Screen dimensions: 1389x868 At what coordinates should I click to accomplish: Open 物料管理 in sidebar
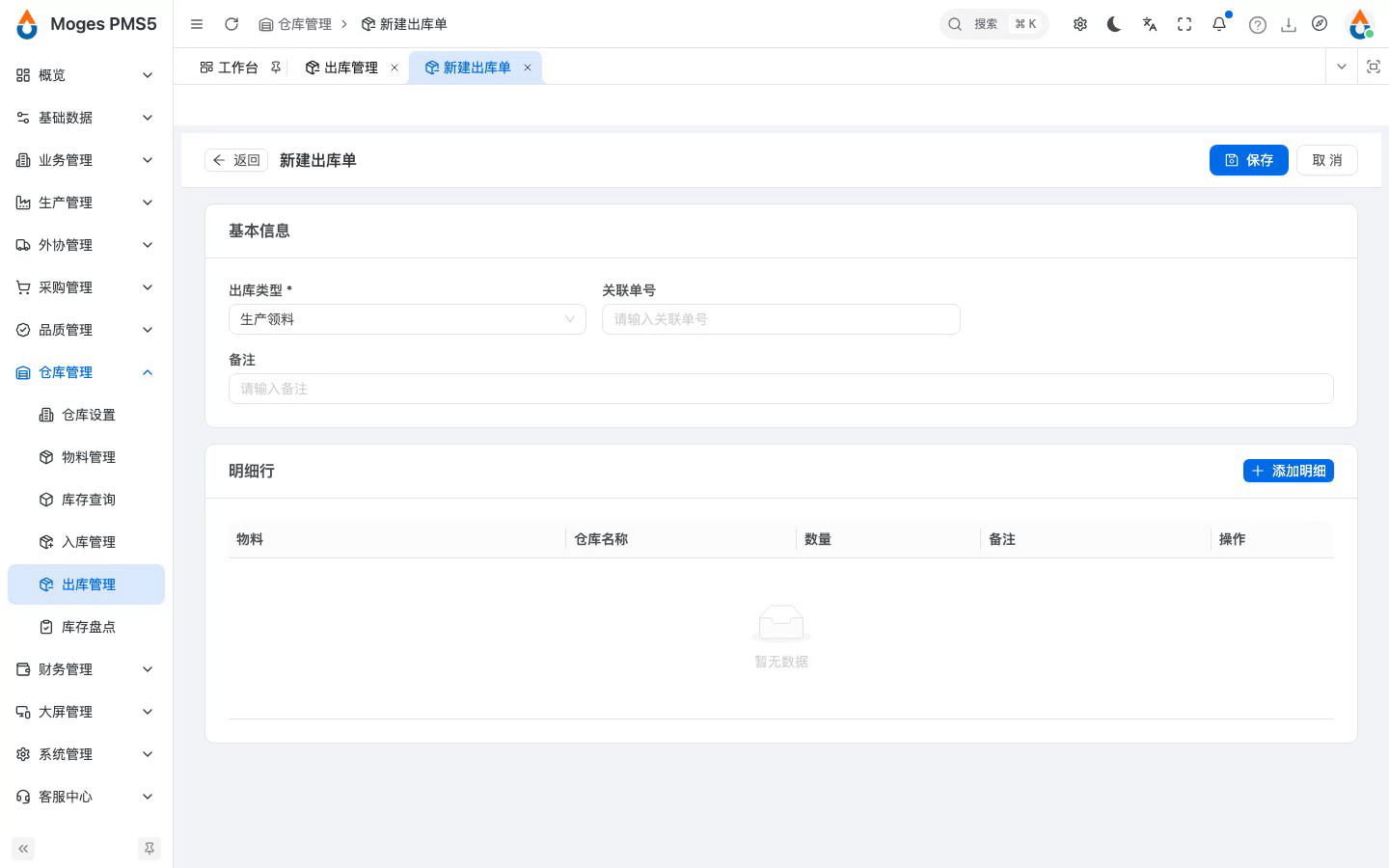85,457
